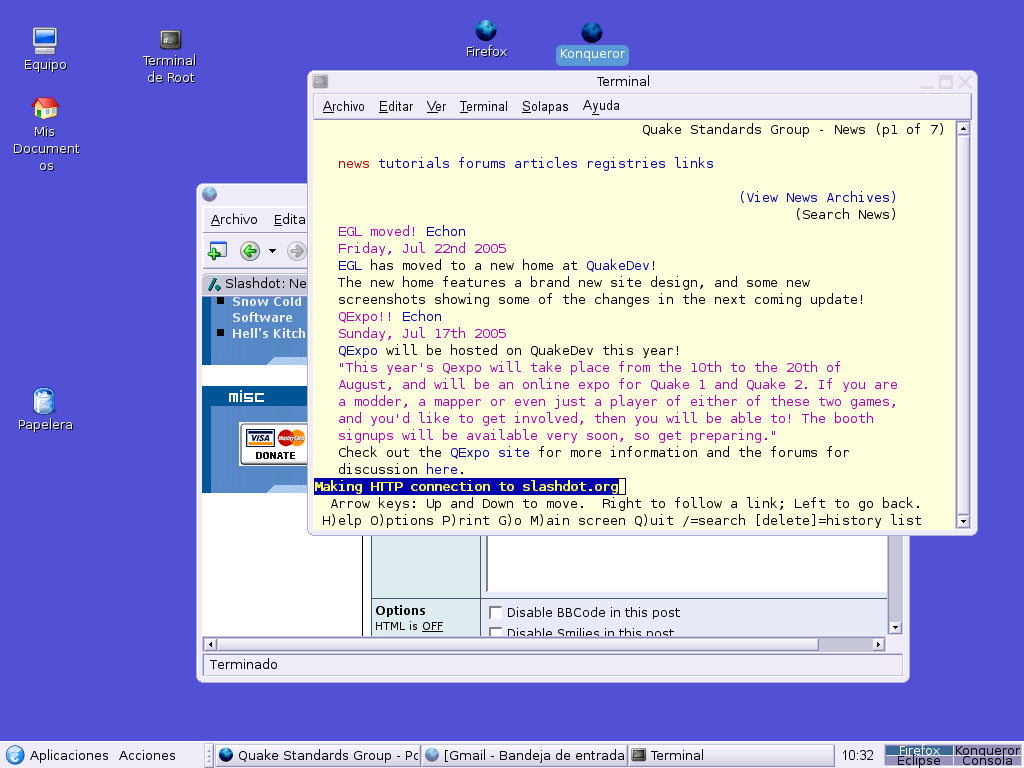Click Konqueror horizontal scrollbar right arrow
Image resolution: width=1024 pixels, height=768 pixels.
878,645
